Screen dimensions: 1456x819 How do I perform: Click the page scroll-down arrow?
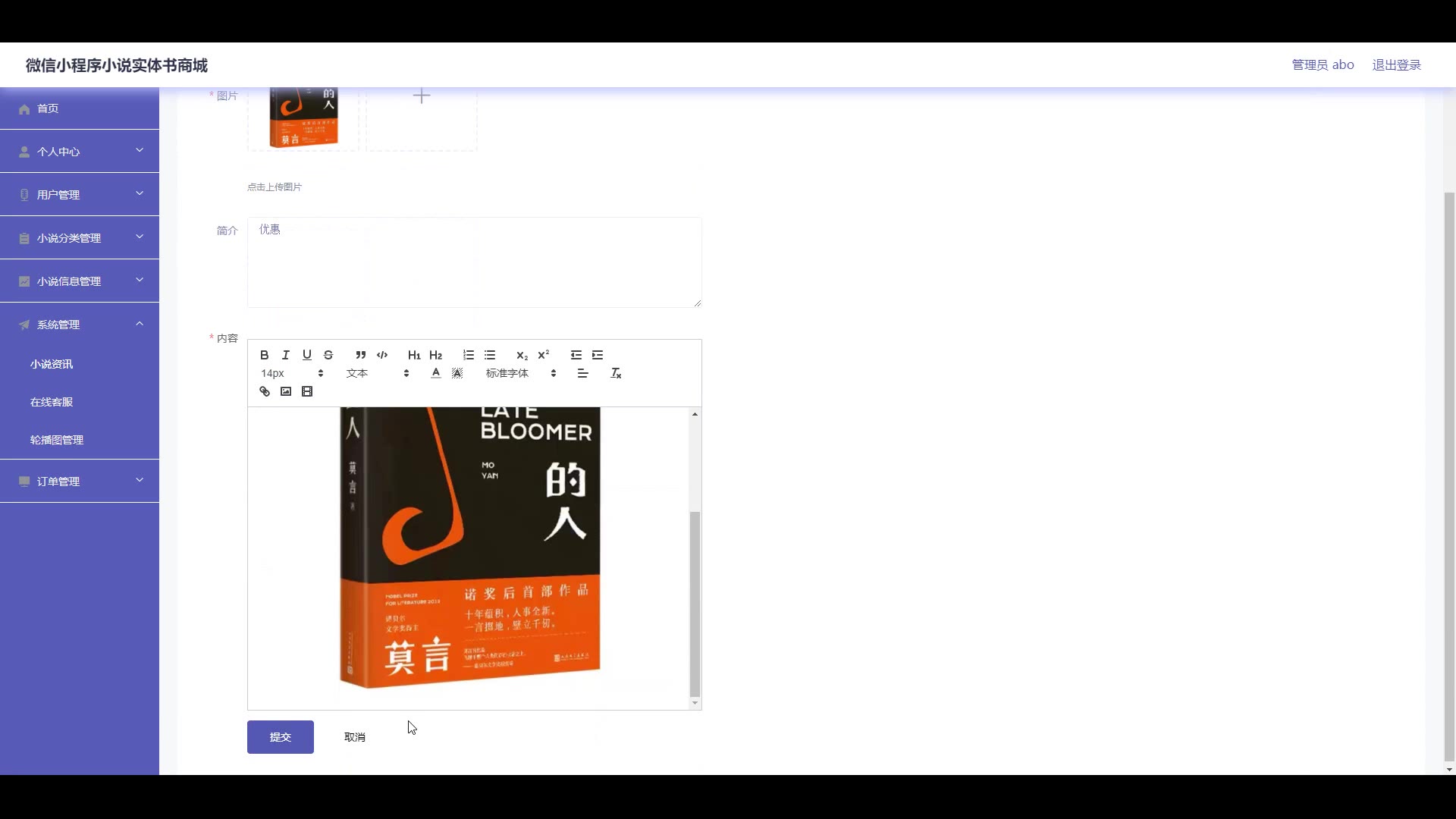(1449, 770)
